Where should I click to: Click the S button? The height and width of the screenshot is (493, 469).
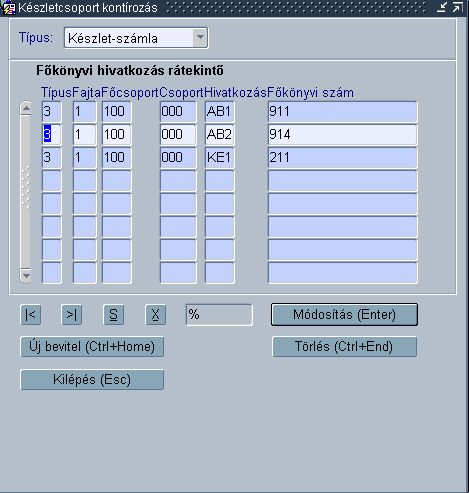pos(113,314)
